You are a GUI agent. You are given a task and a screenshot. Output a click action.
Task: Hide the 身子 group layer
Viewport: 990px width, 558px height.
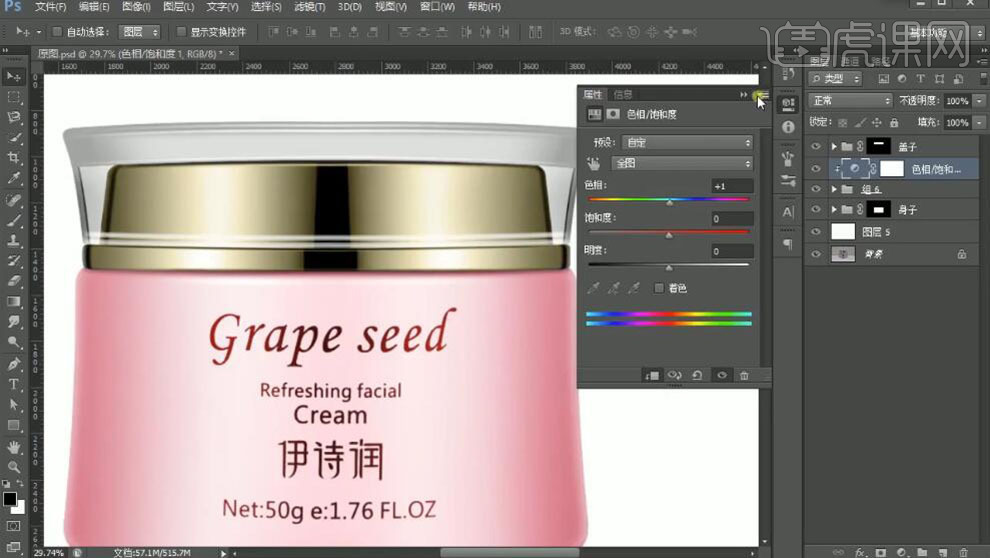(815, 210)
